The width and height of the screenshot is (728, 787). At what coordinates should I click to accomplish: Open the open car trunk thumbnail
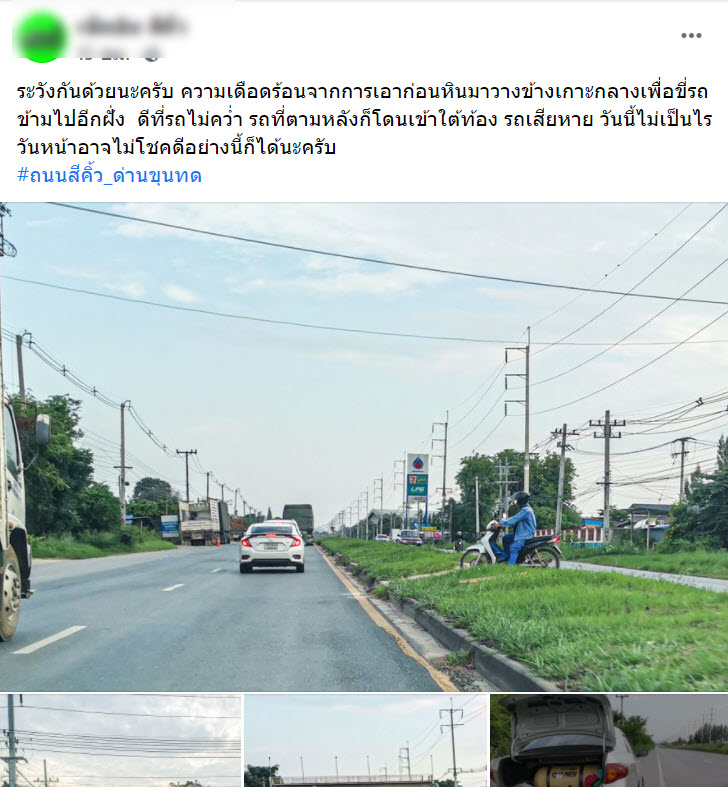coord(609,741)
